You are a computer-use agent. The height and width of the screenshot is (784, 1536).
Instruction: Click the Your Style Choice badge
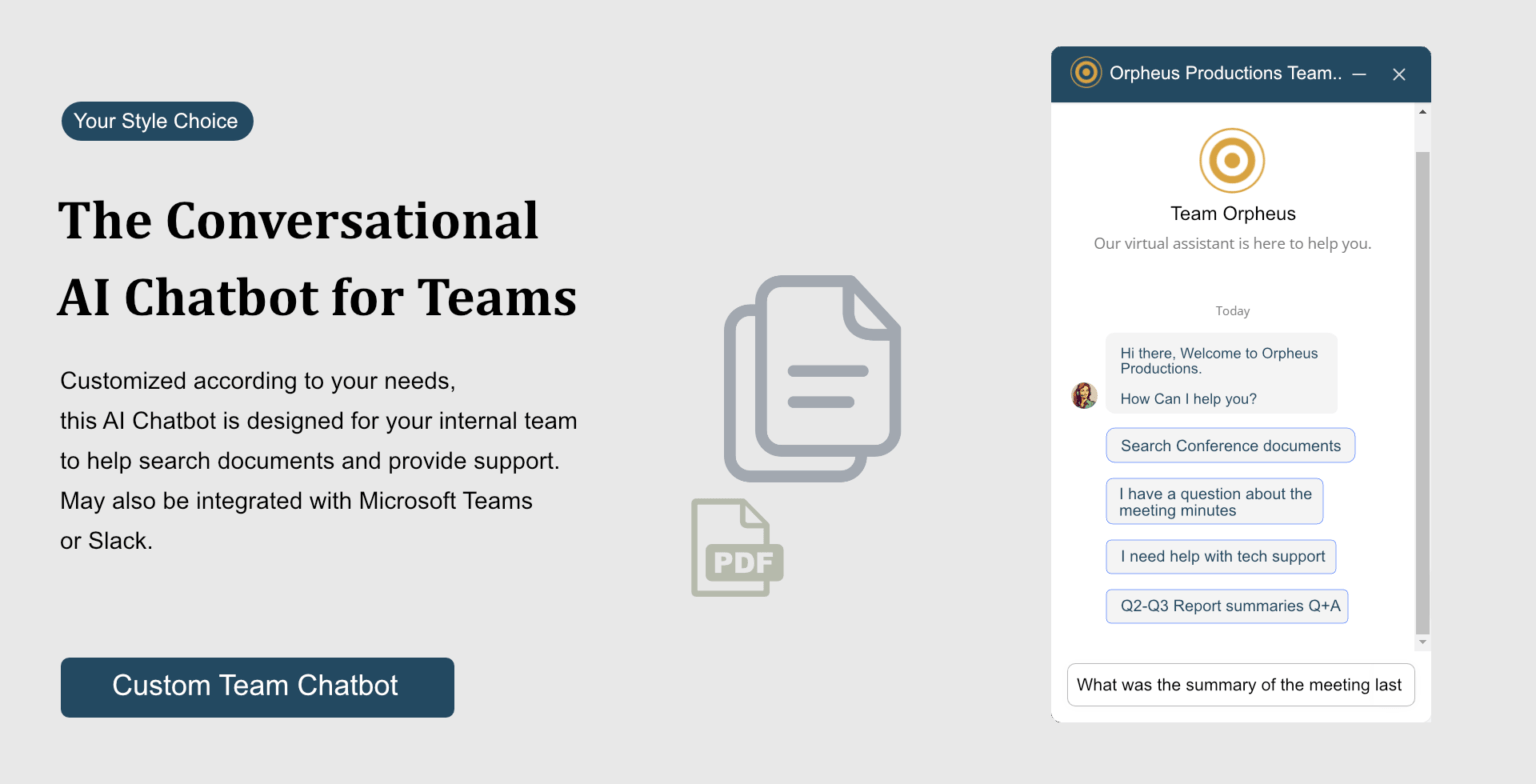(156, 120)
